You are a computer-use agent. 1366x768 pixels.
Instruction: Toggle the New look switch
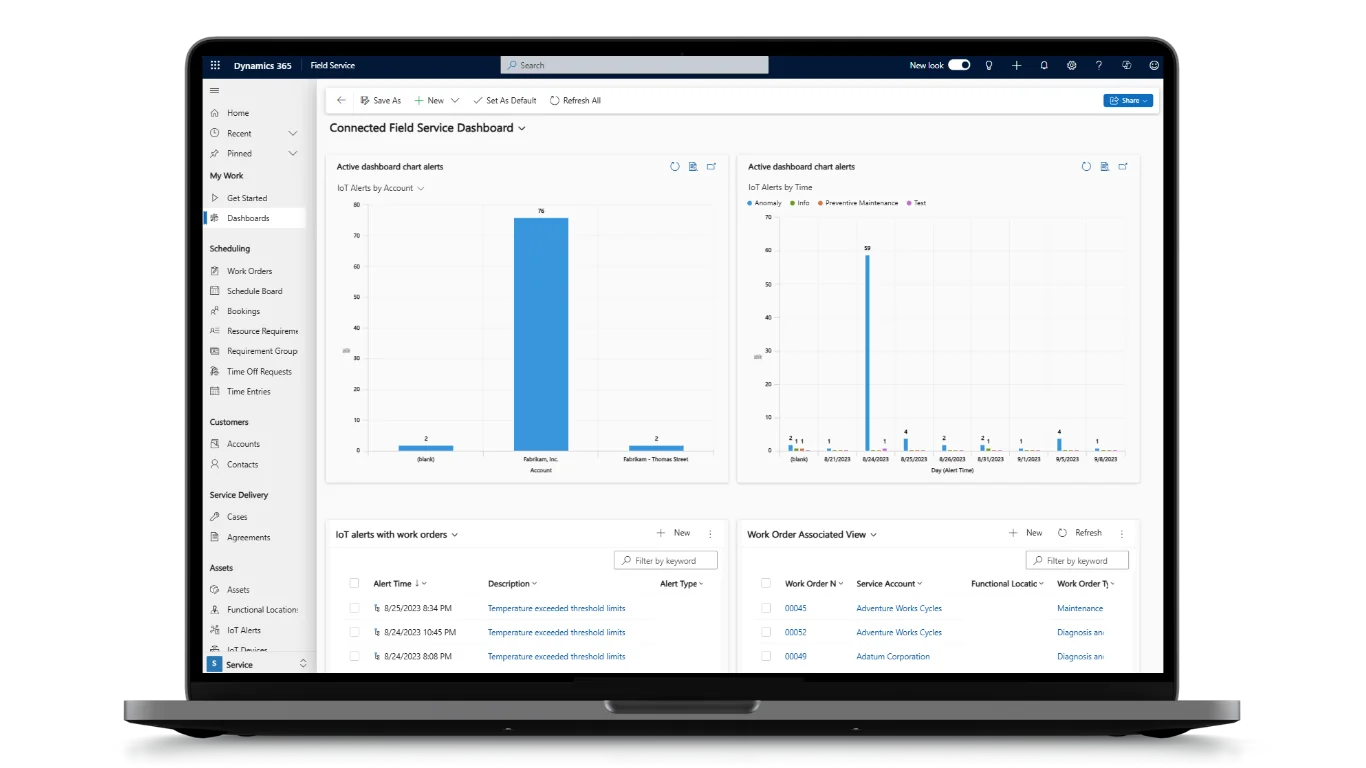(959, 65)
